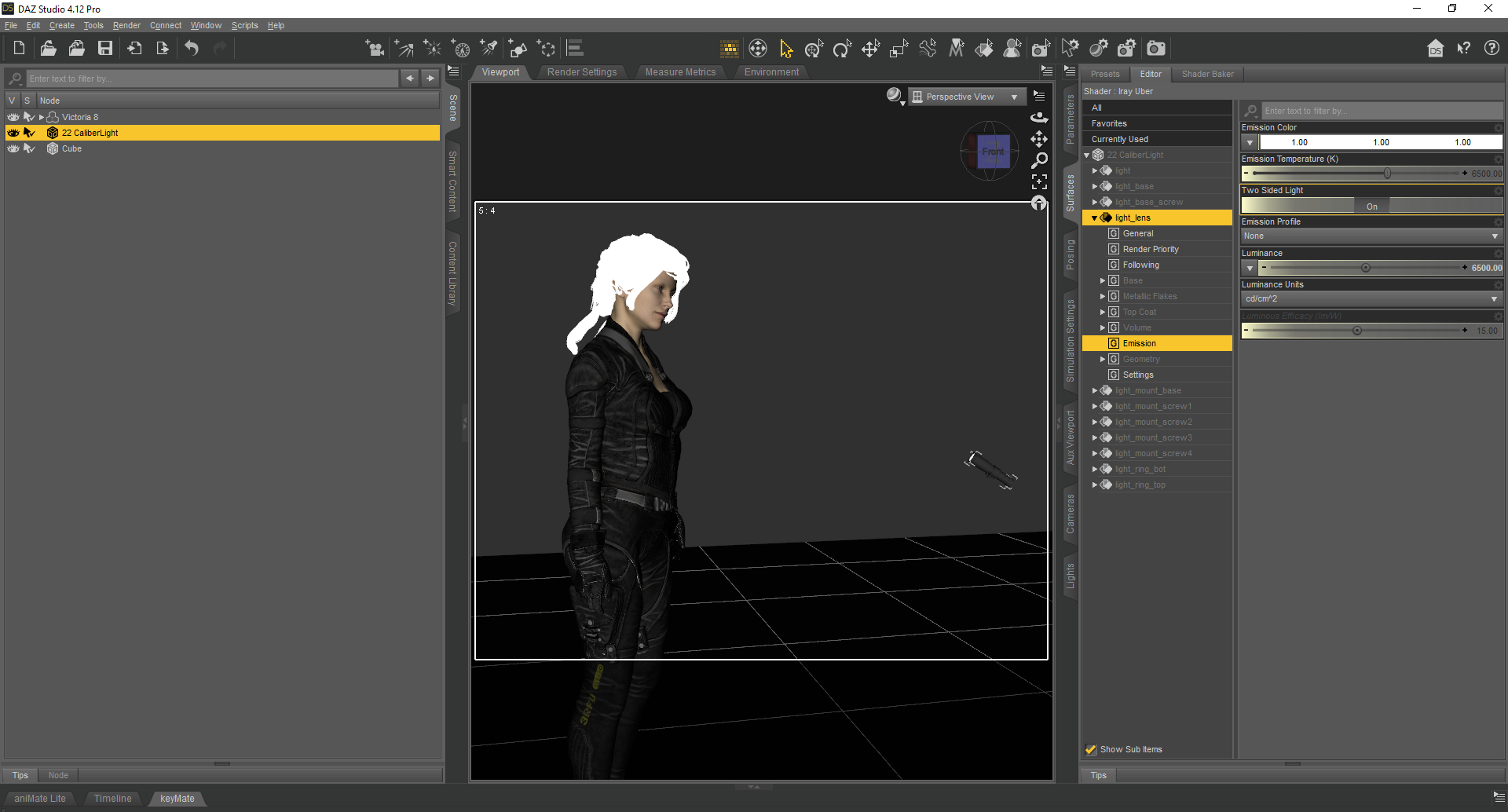Click the Undo arrow icon
Viewport: 1508px width, 812px height.
pyautogui.click(x=192, y=49)
